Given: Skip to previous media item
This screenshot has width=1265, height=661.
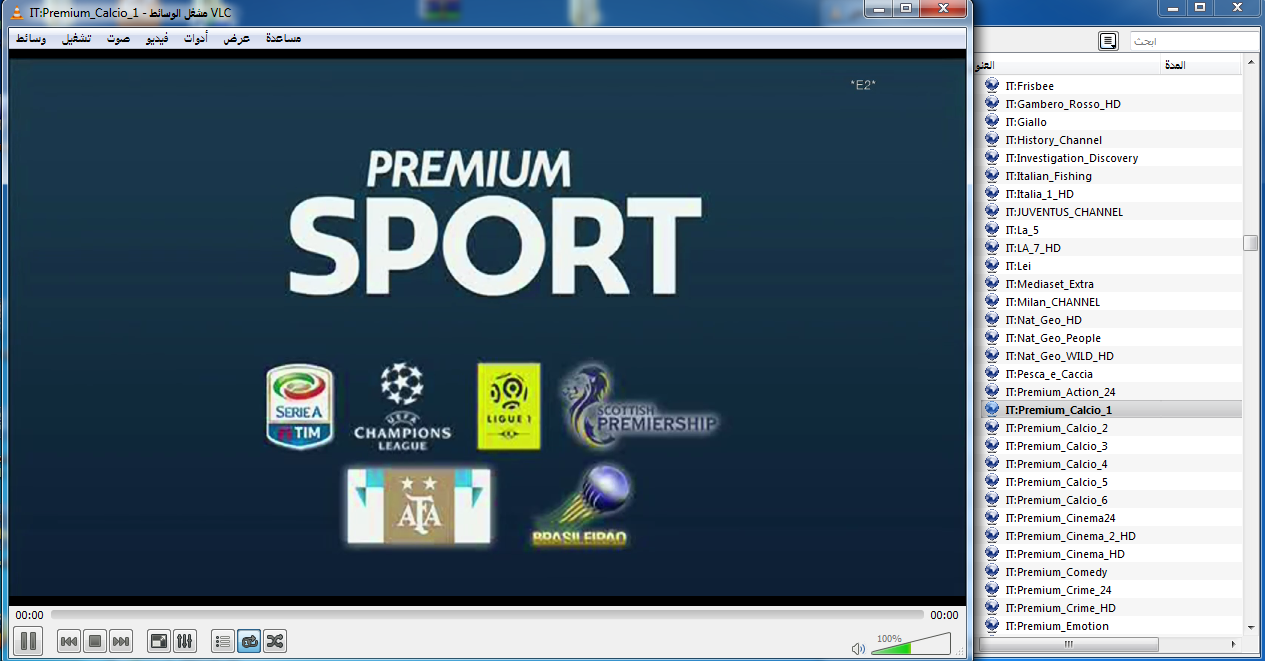Looking at the screenshot, I should [x=69, y=641].
